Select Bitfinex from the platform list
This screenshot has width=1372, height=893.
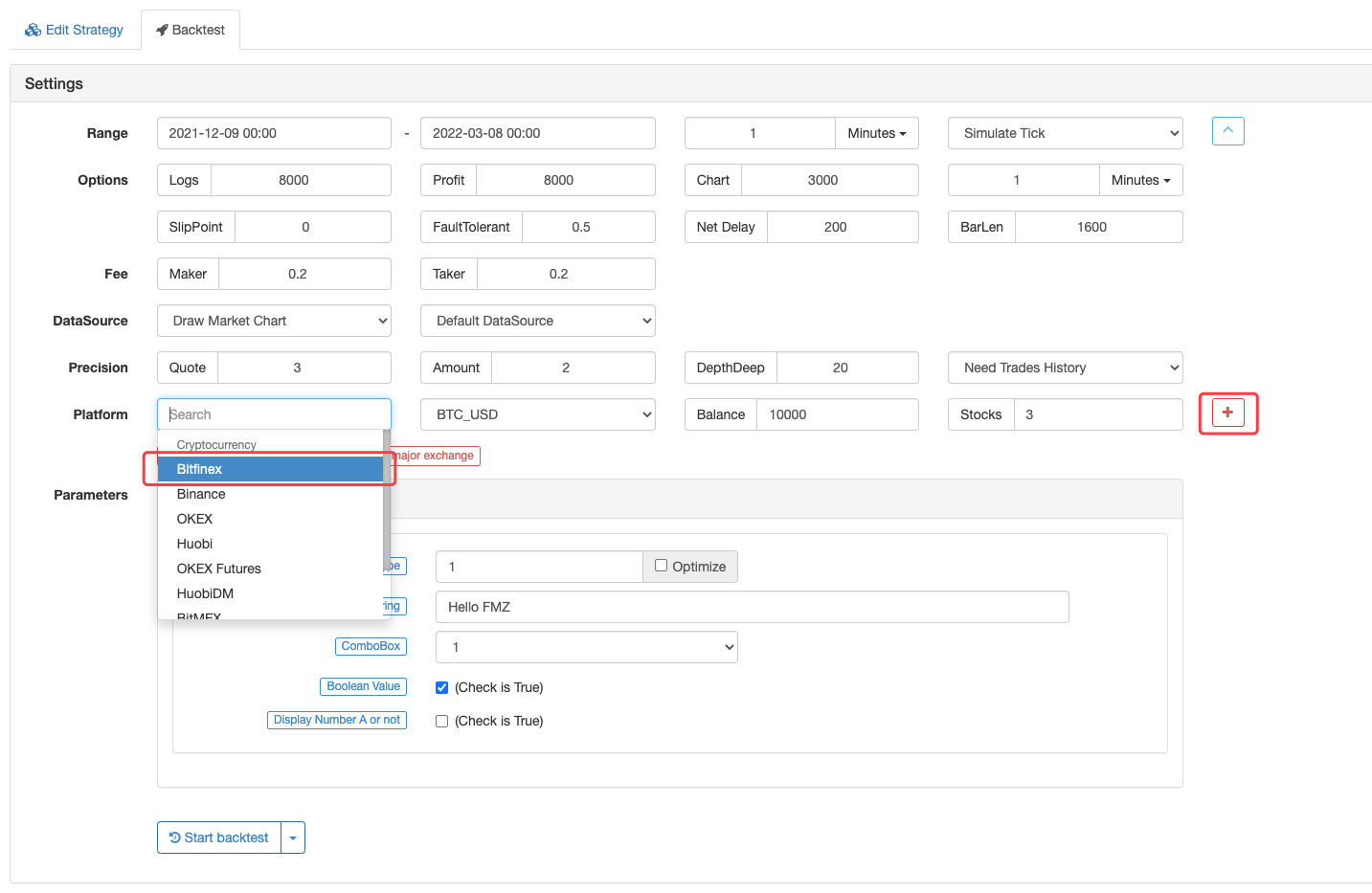pos(199,469)
